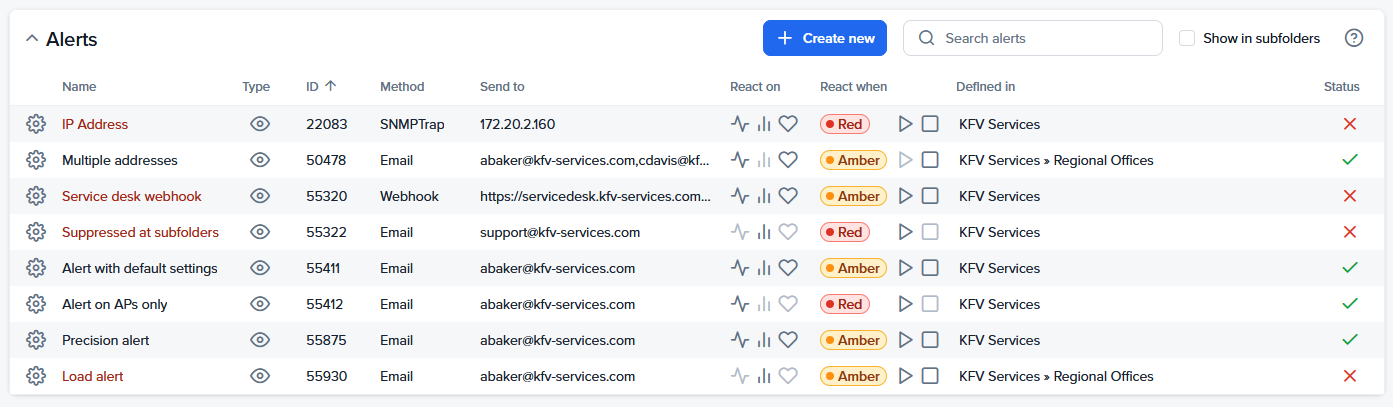The height and width of the screenshot is (407, 1393).
Task: Click the red X status of Load alert
Action: point(1350,376)
